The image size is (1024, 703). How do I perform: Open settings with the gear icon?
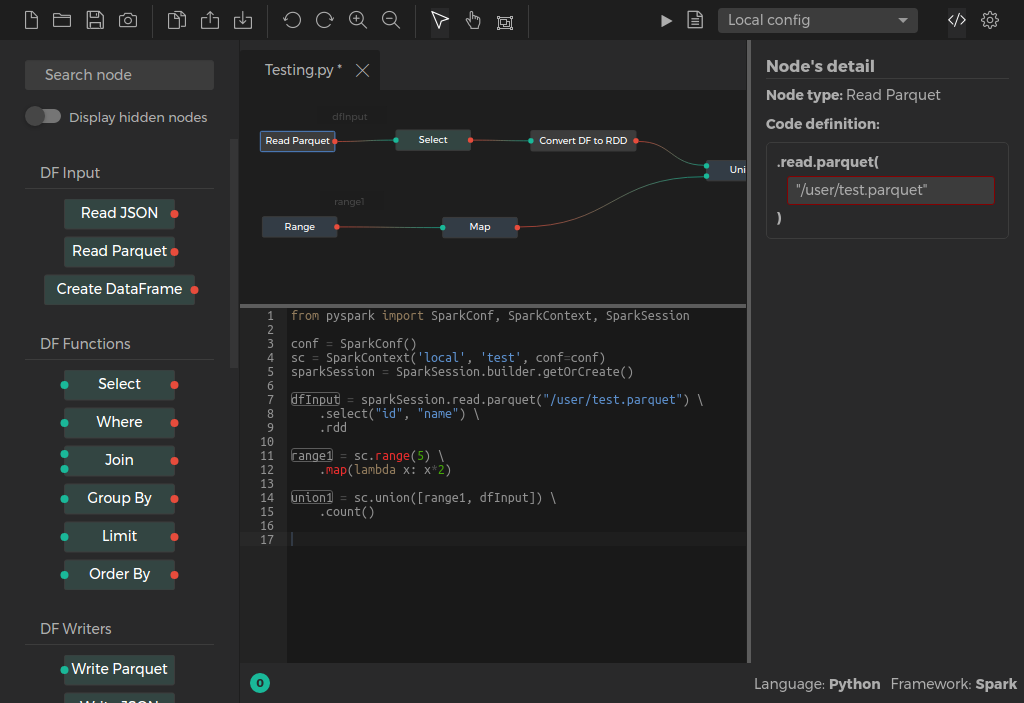tap(990, 20)
